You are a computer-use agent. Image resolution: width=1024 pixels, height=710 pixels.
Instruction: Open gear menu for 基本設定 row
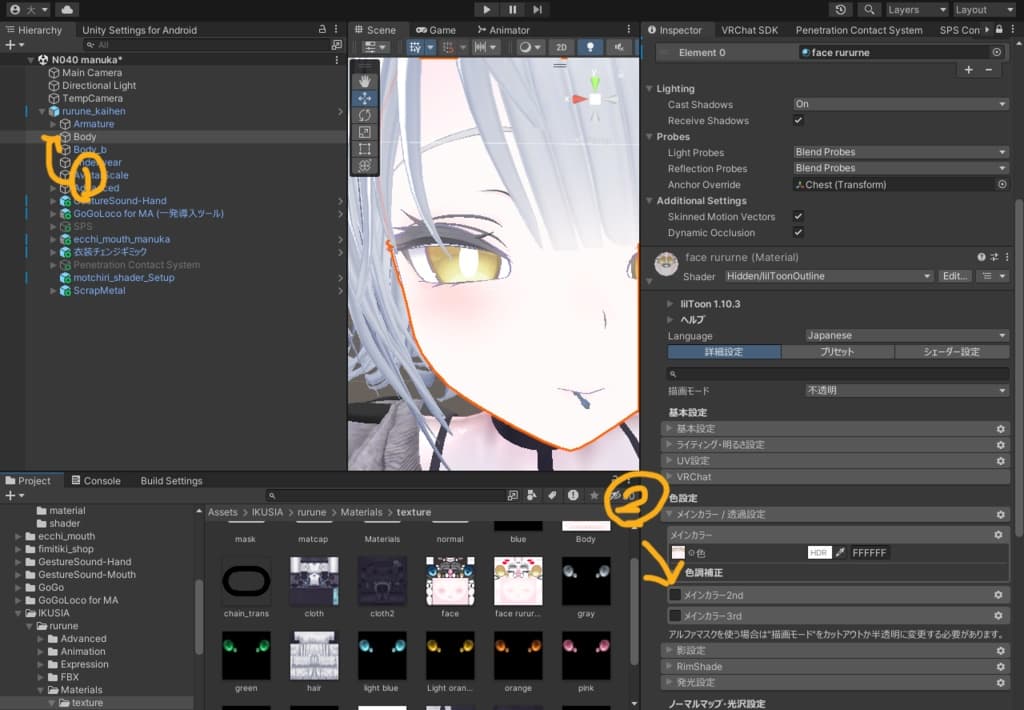click(1000, 429)
